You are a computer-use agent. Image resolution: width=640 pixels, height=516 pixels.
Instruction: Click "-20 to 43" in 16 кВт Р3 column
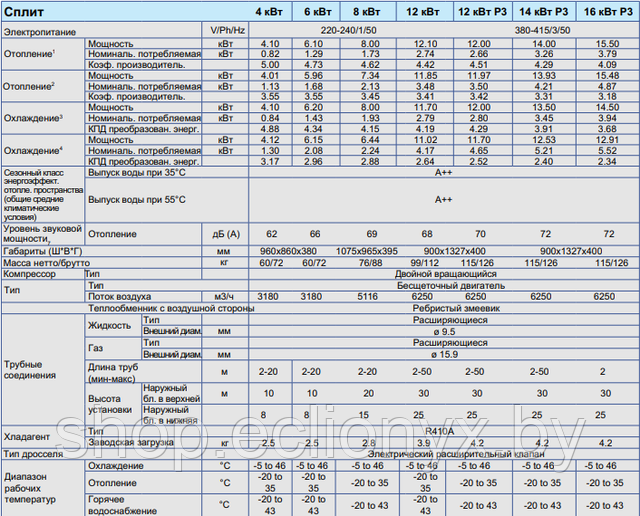click(604, 505)
